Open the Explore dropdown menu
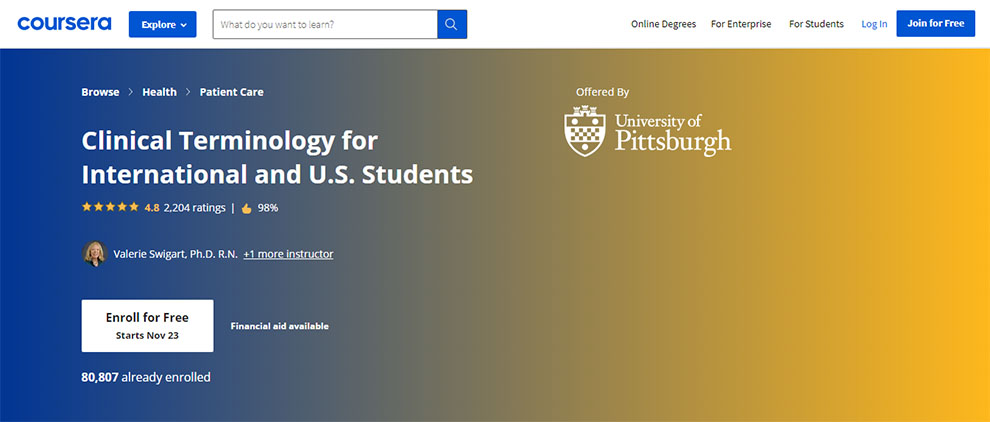The width and height of the screenshot is (990, 422). pos(162,25)
